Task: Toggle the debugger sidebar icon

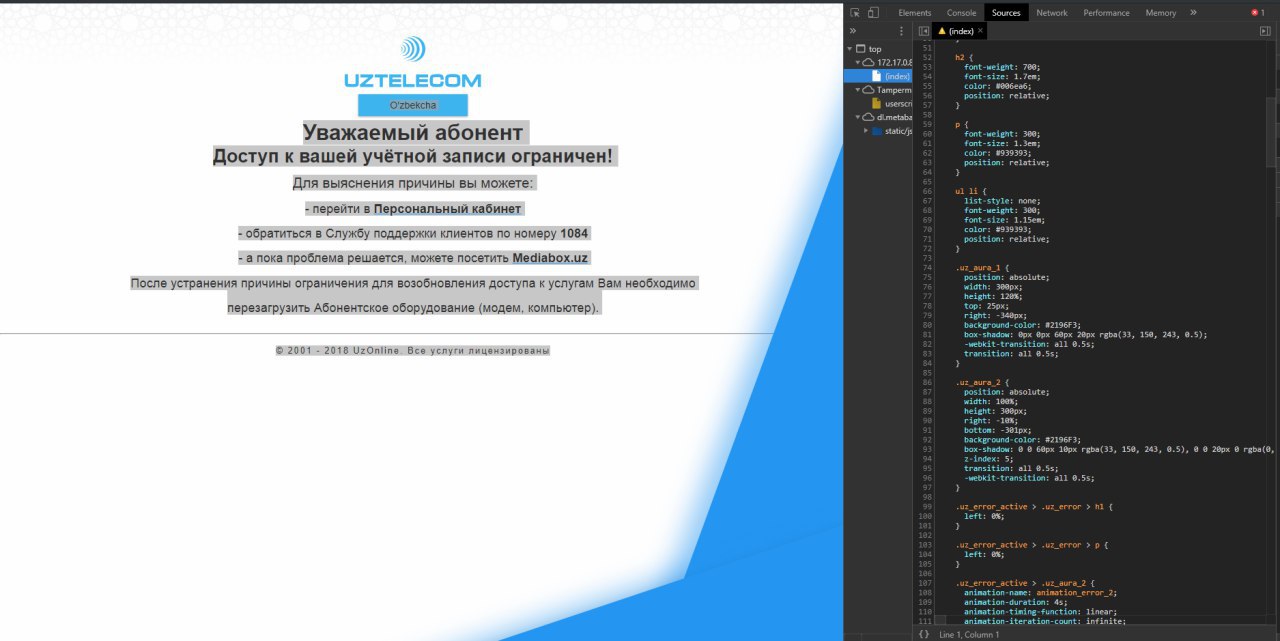Action: click(x=1265, y=31)
